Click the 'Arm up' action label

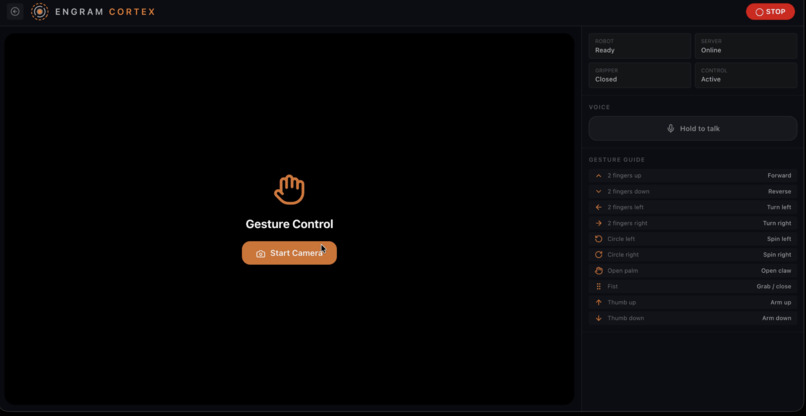point(781,302)
